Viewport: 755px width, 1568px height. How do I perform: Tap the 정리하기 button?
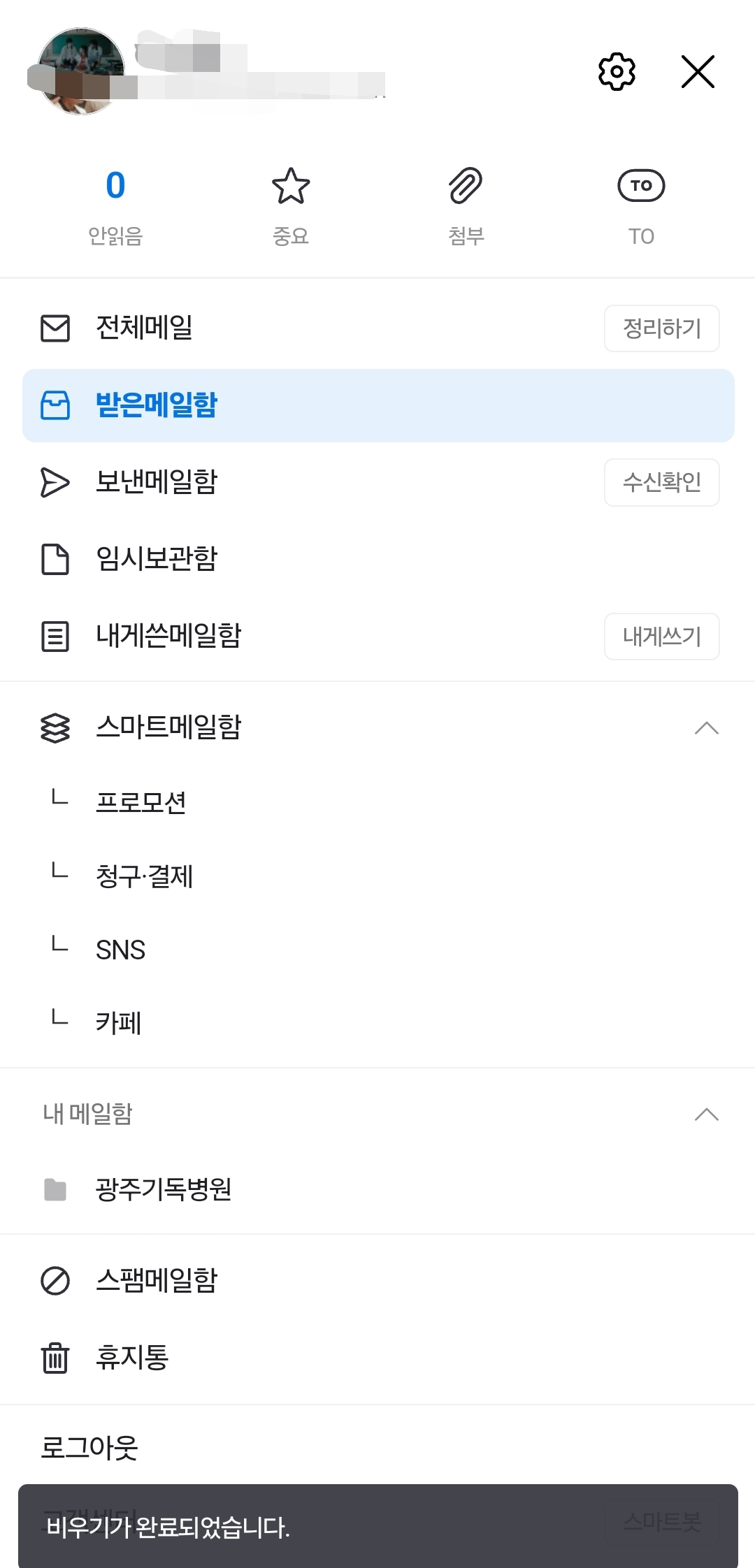coord(661,328)
